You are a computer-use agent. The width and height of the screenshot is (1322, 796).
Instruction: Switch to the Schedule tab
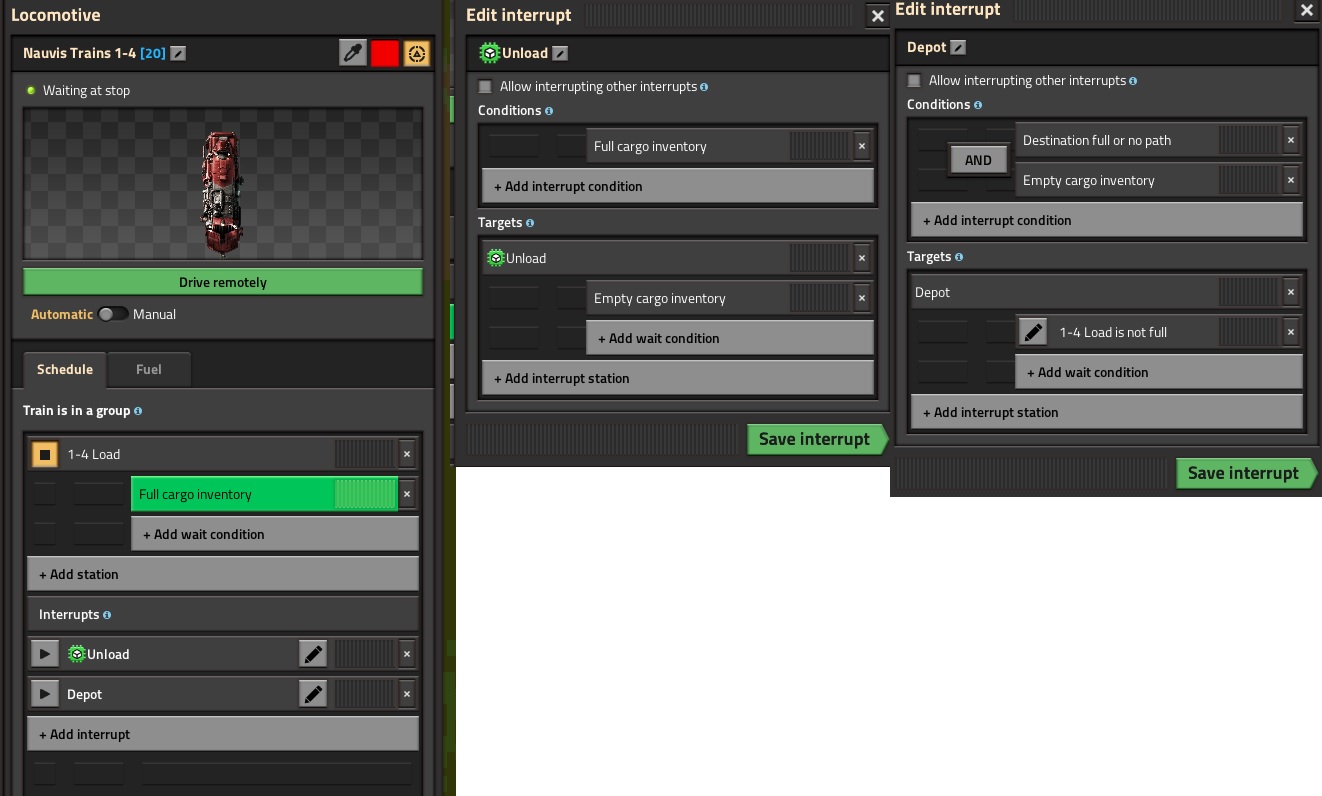click(x=65, y=369)
